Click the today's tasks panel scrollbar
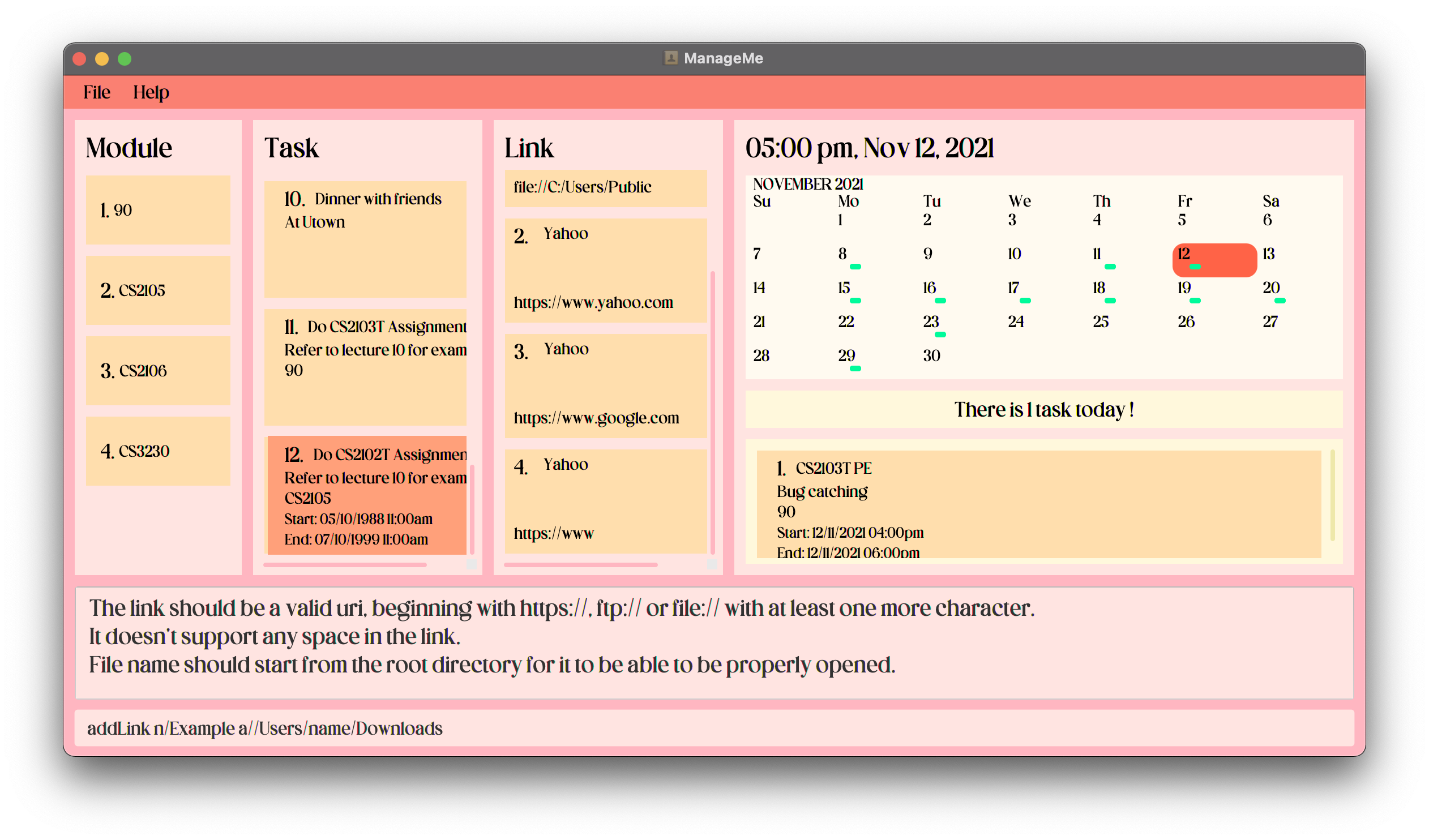Screen dimensions: 1429x840 [1332, 495]
